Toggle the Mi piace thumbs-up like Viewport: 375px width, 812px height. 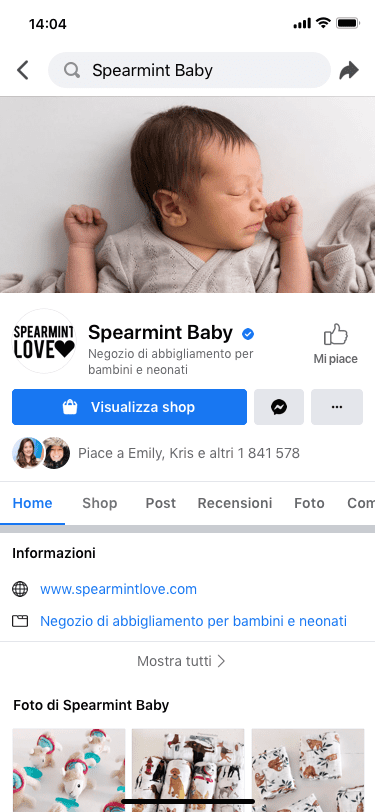(x=336, y=344)
